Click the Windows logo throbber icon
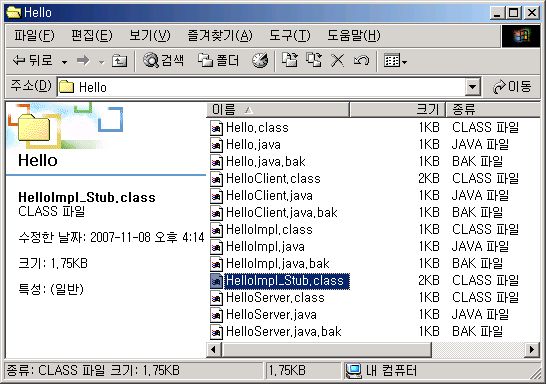The height and width of the screenshot is (384, 546). coord(521,36)
